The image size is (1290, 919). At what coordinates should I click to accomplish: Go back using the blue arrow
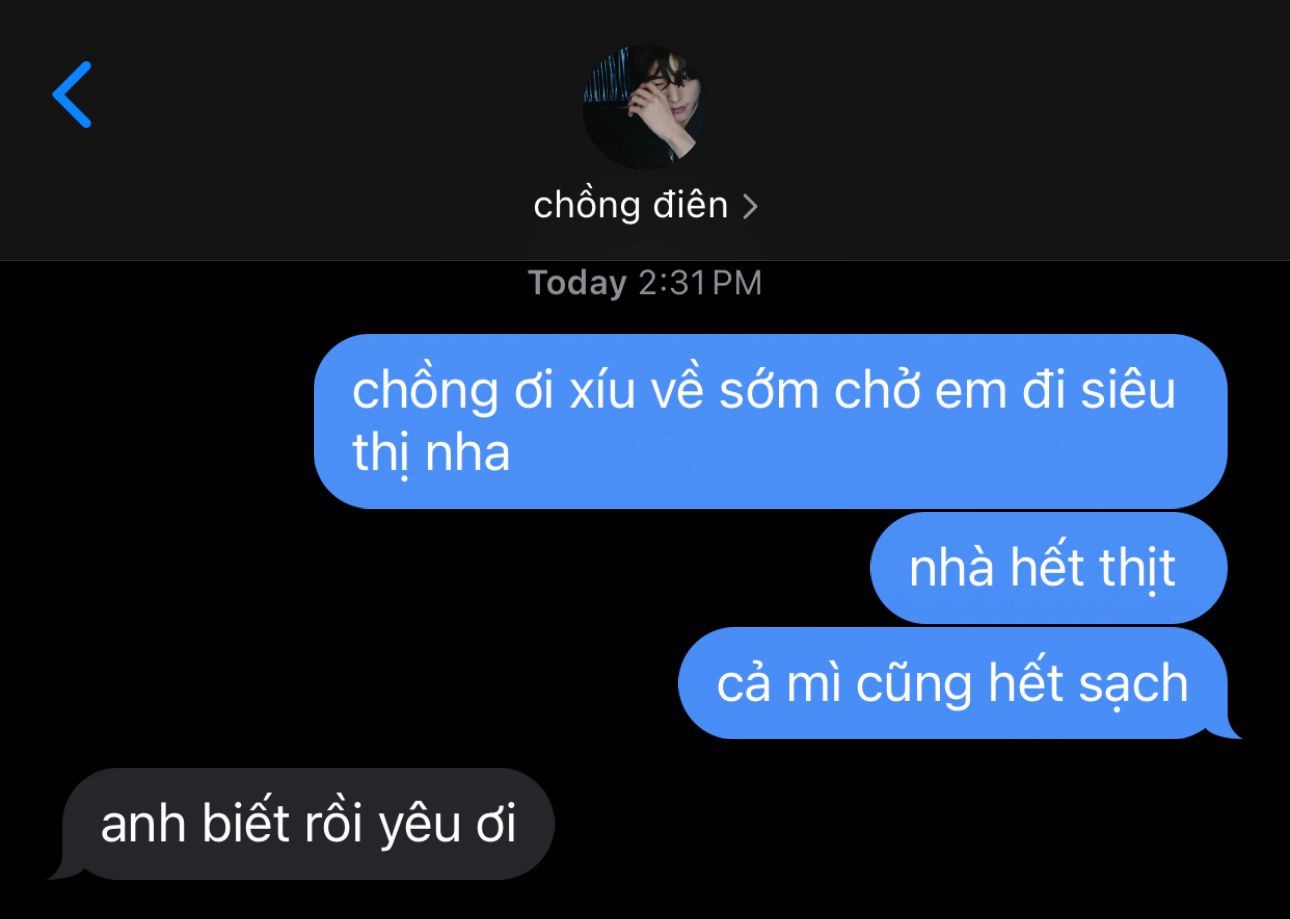pyautogui.click(x=72, y=95)
